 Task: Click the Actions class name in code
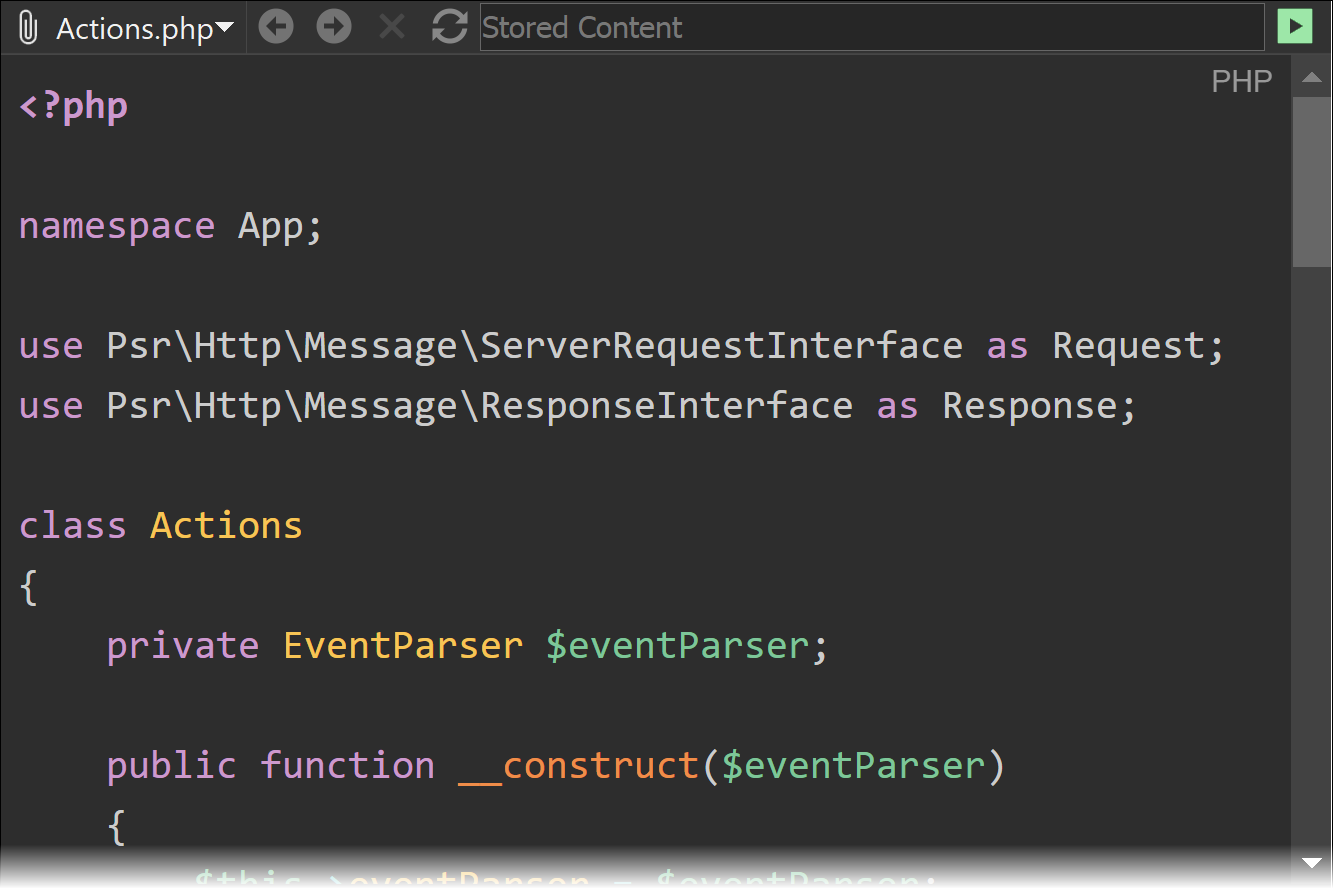226,526
